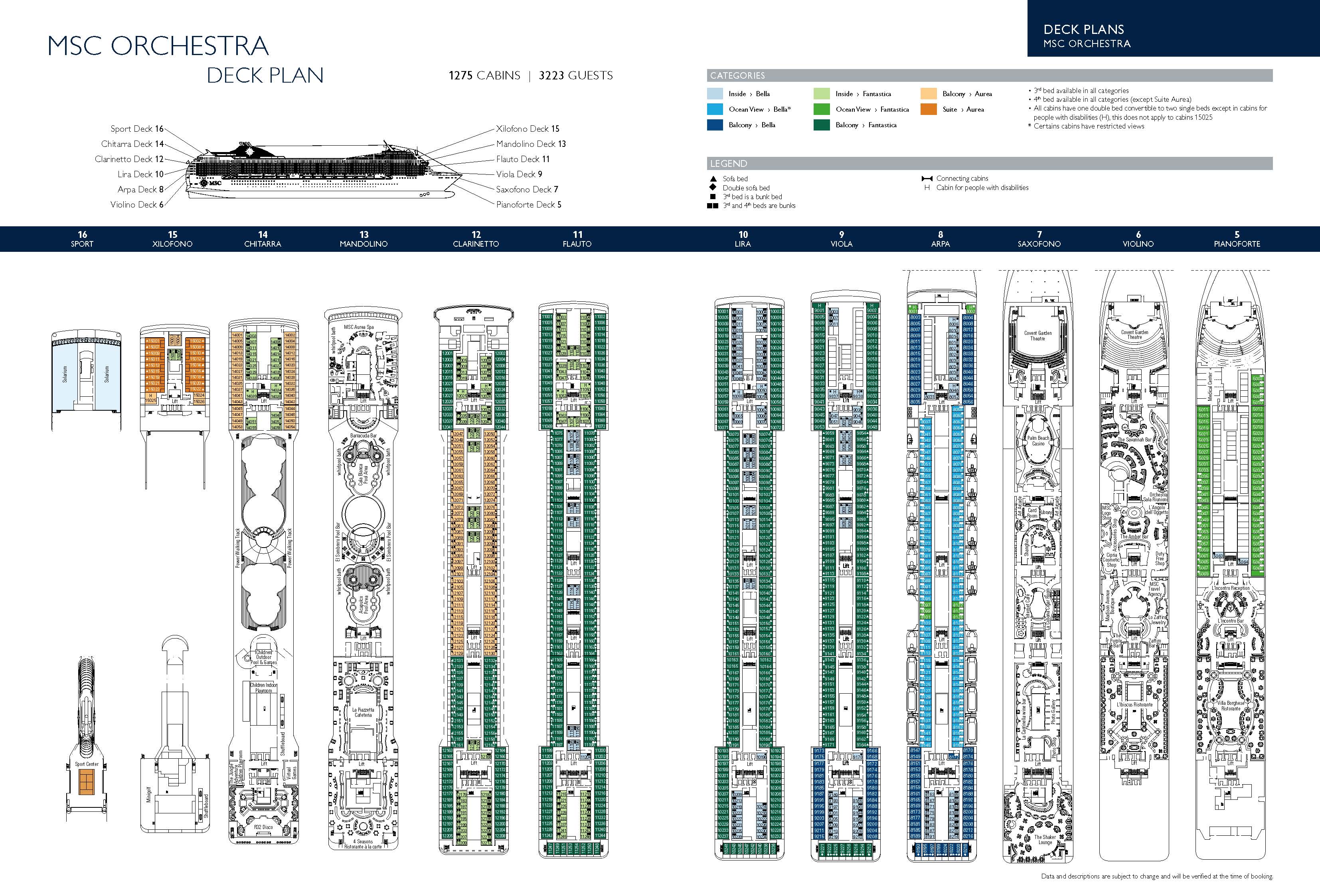Click 'Palm Beach Casino' on Saxofono deck

click(x=1038, y=441)
